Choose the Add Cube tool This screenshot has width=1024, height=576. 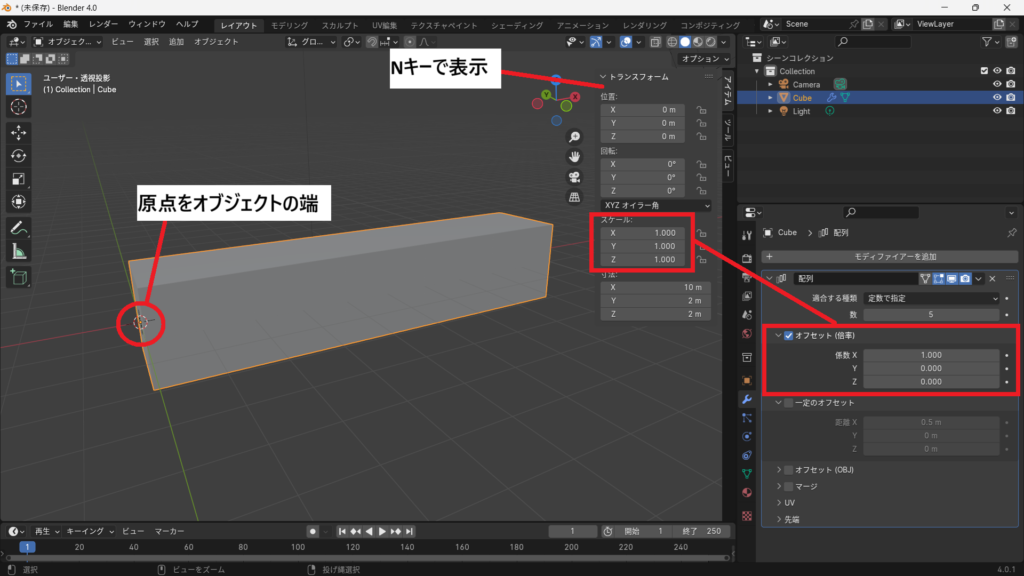tap(19, 277)
